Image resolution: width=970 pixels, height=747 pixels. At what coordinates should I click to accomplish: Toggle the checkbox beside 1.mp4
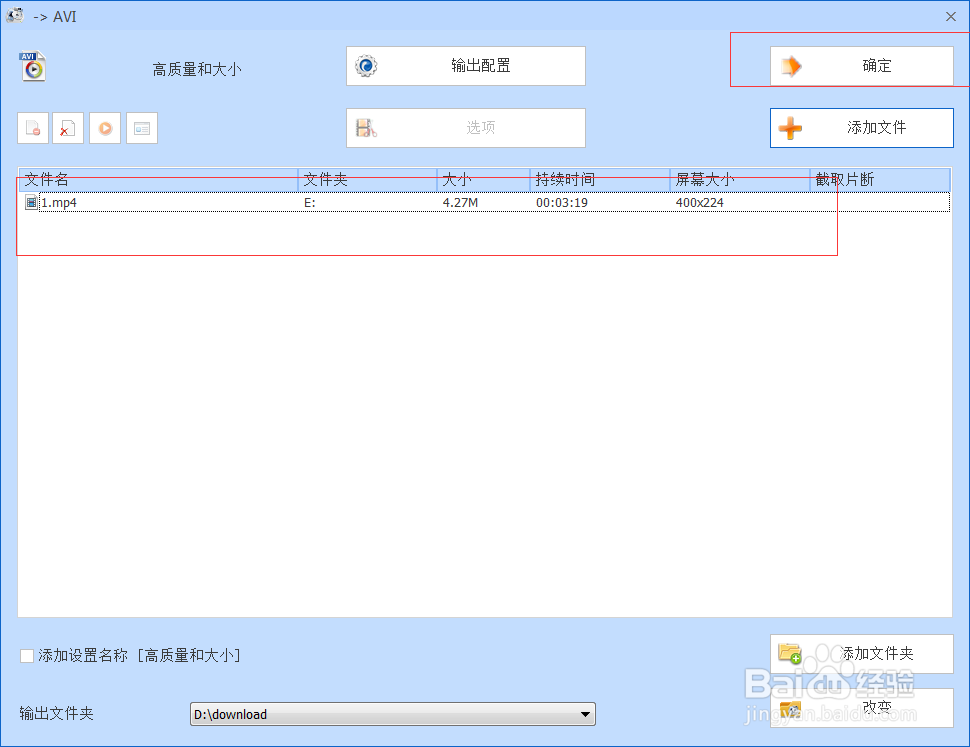(x=31, y=202)
